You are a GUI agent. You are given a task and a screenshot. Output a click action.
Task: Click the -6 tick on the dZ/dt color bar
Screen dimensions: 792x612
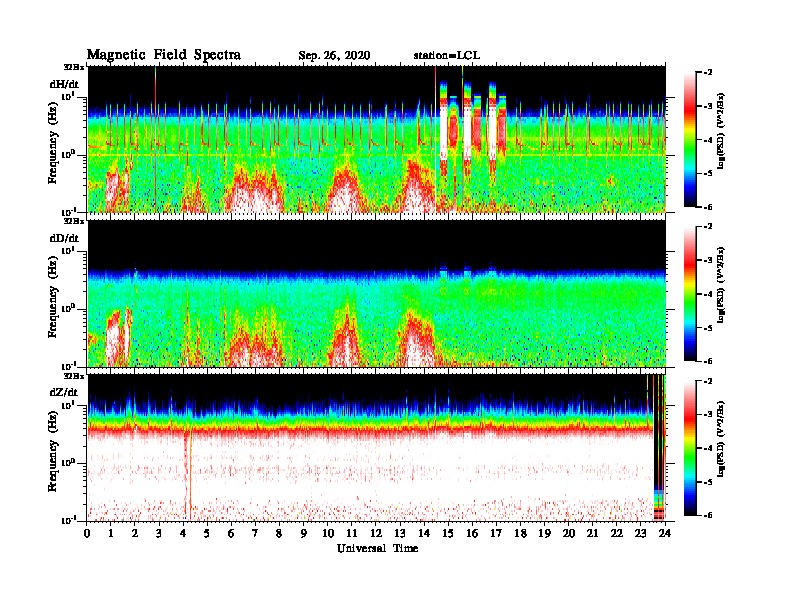point(708,515)
